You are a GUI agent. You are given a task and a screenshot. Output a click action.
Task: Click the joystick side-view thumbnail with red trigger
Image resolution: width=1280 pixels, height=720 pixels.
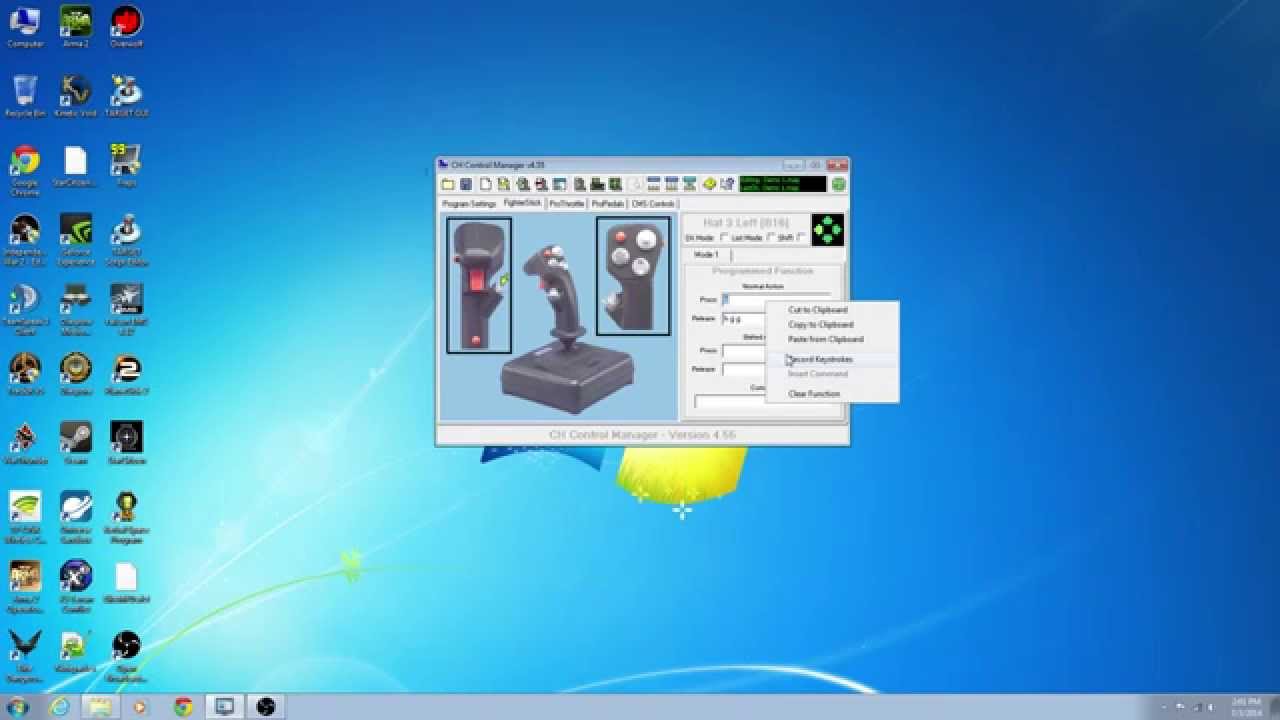click(479, 285)
